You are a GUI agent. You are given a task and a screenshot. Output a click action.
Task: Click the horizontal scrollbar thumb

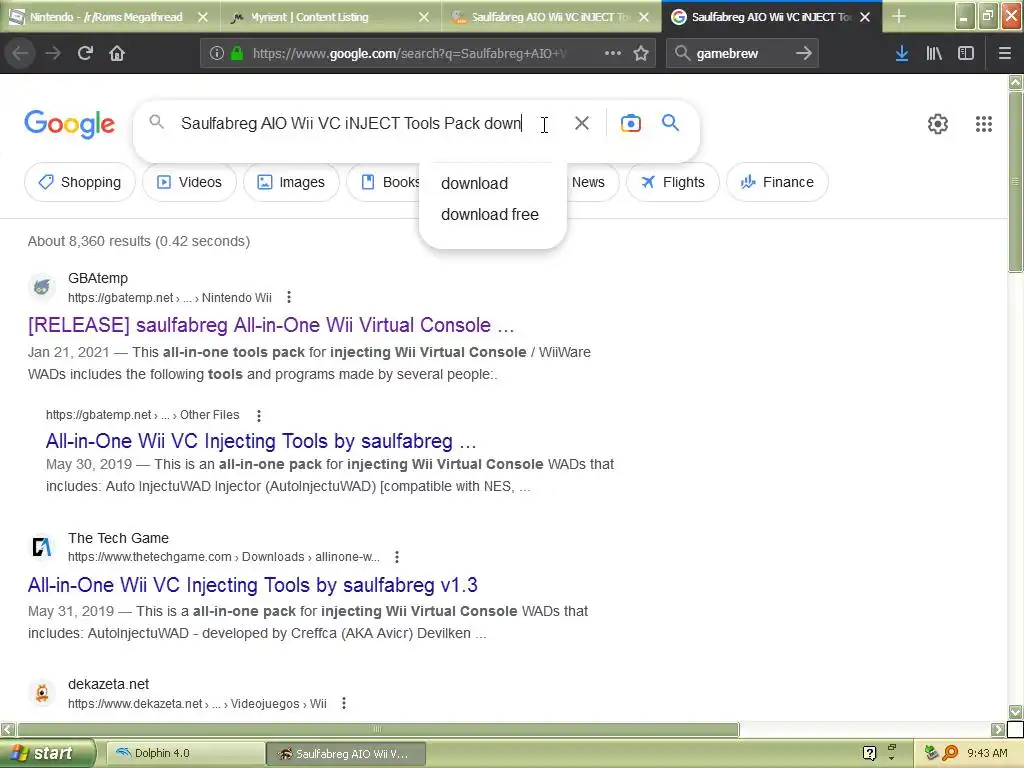377,729
